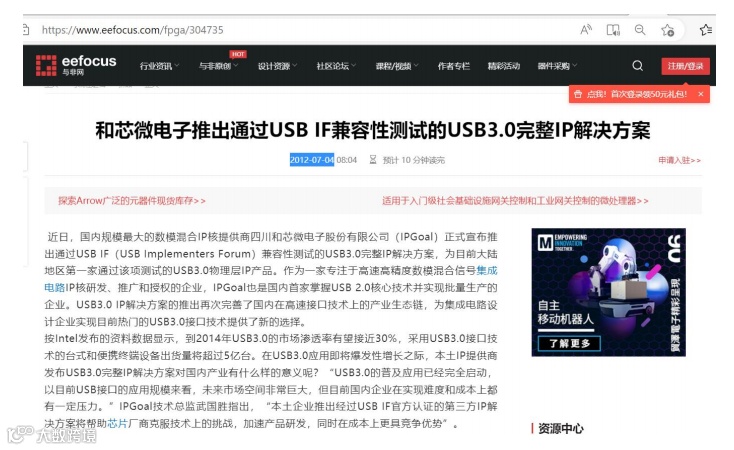Viewport: 734px width, 450px height.
Task: Click the hourglass reading time icon
Action: click(373, 160)
